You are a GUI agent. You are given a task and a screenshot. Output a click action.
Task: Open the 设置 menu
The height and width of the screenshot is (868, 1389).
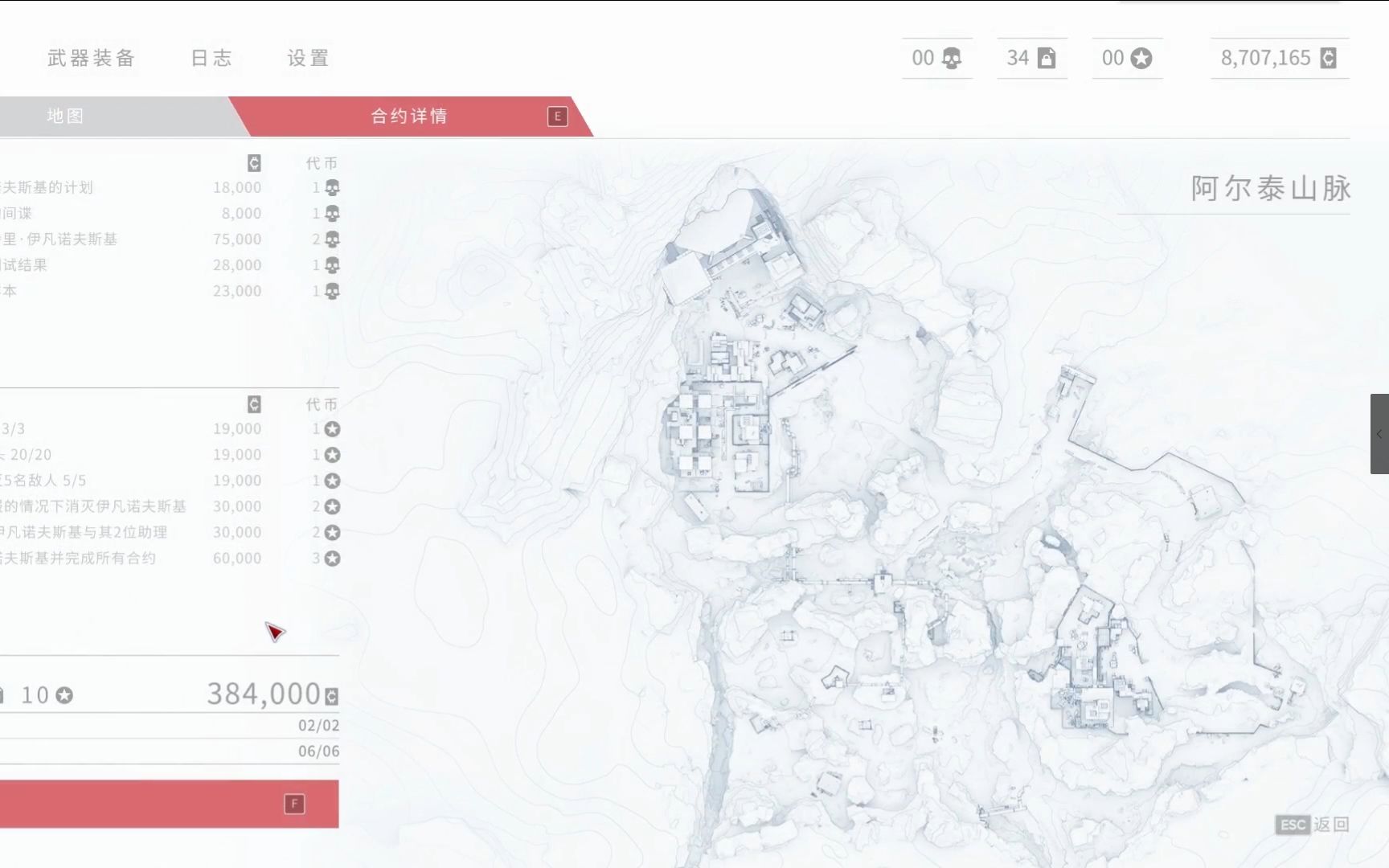(x=308, y=58)
